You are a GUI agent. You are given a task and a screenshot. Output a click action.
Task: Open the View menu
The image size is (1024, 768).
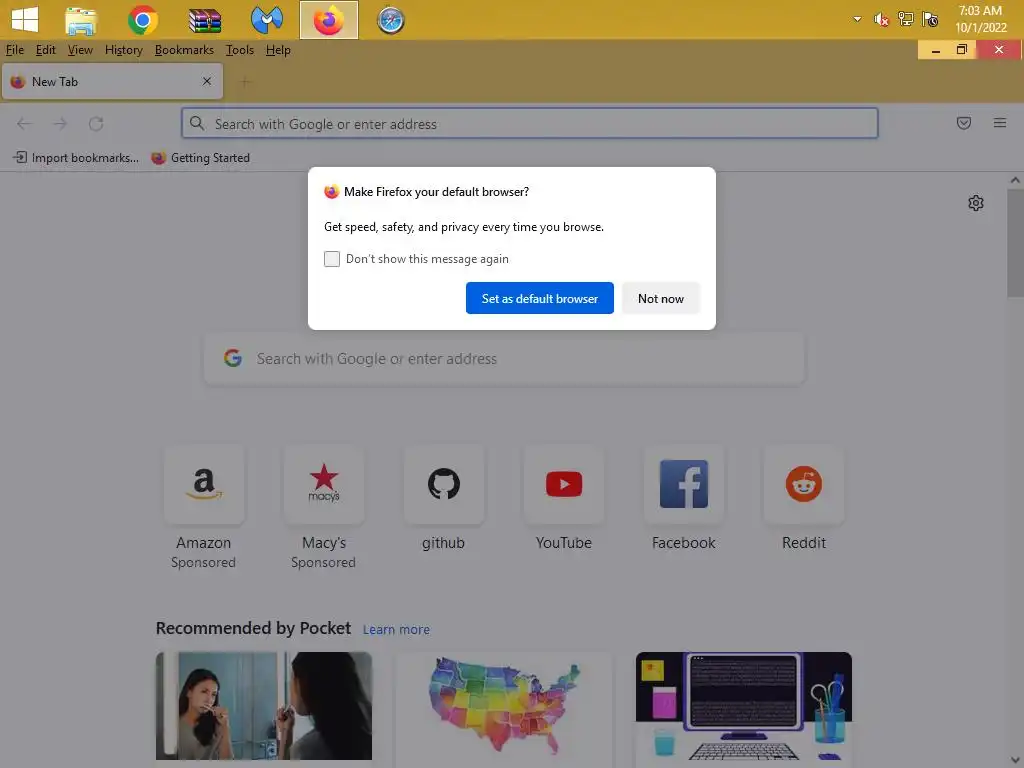tap(80, 50)
